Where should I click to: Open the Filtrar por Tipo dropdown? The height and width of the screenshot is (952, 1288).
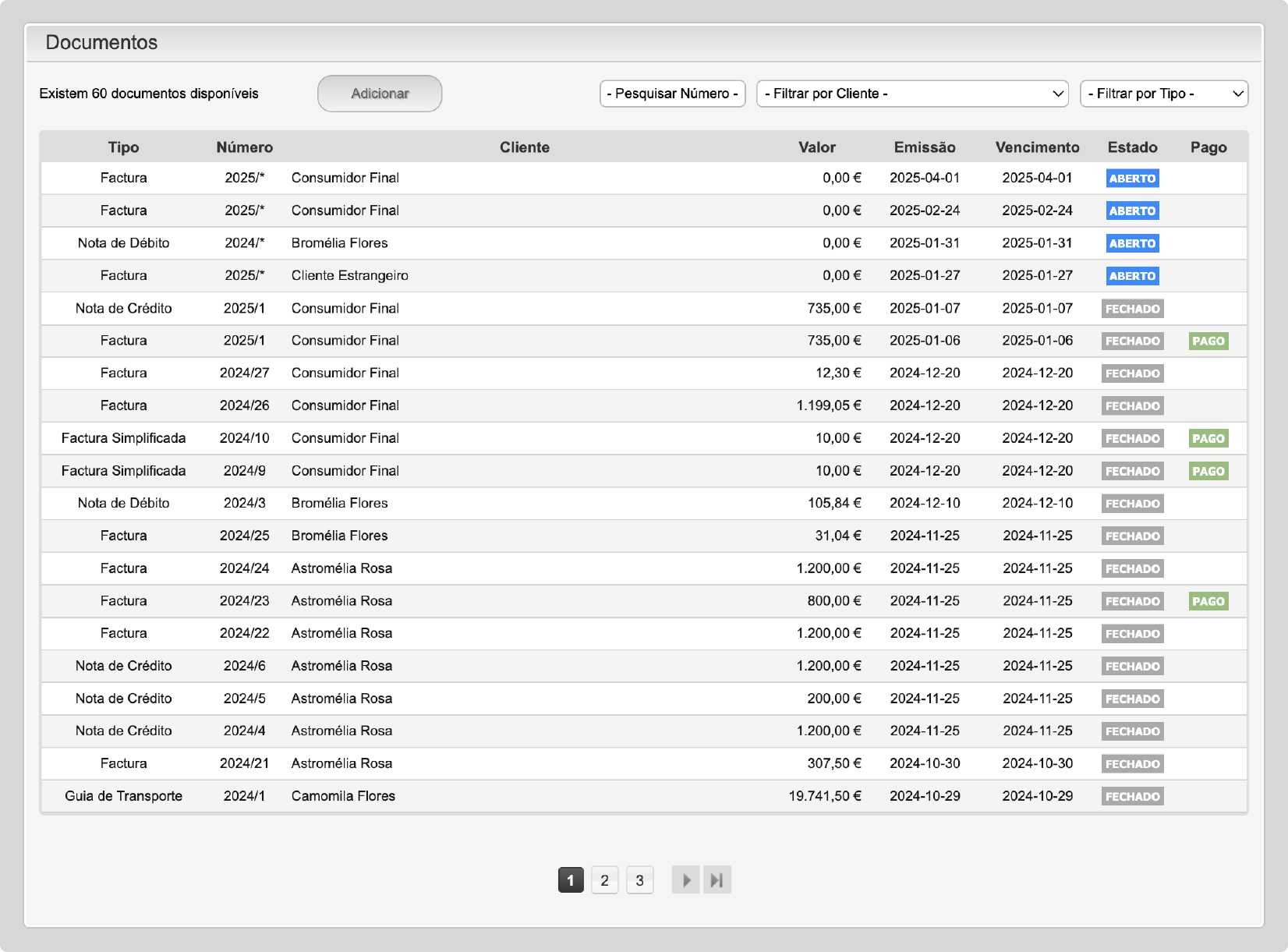point(1163,94)
